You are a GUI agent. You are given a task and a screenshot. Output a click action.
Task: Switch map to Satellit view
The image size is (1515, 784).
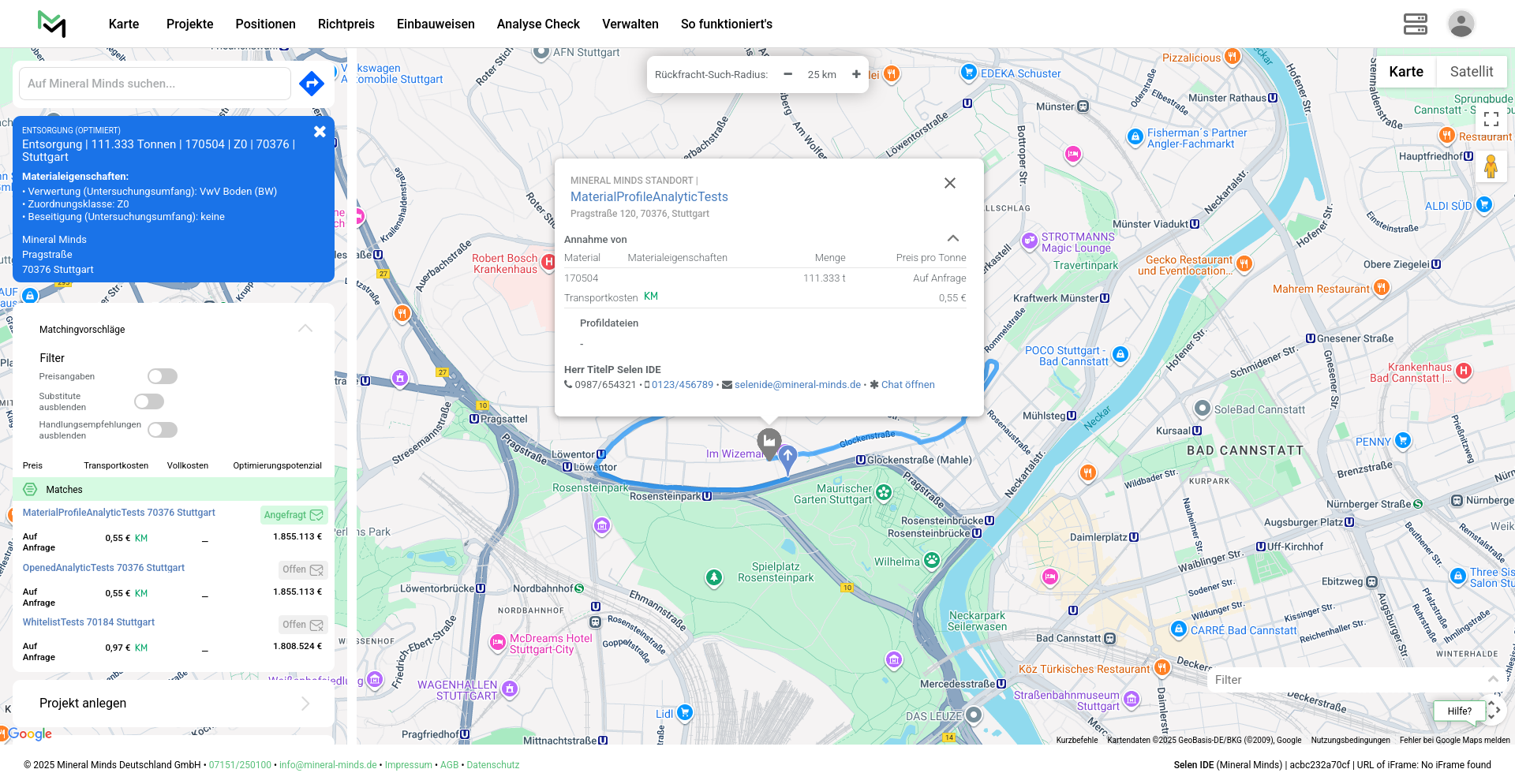[x=1471, y=72]
